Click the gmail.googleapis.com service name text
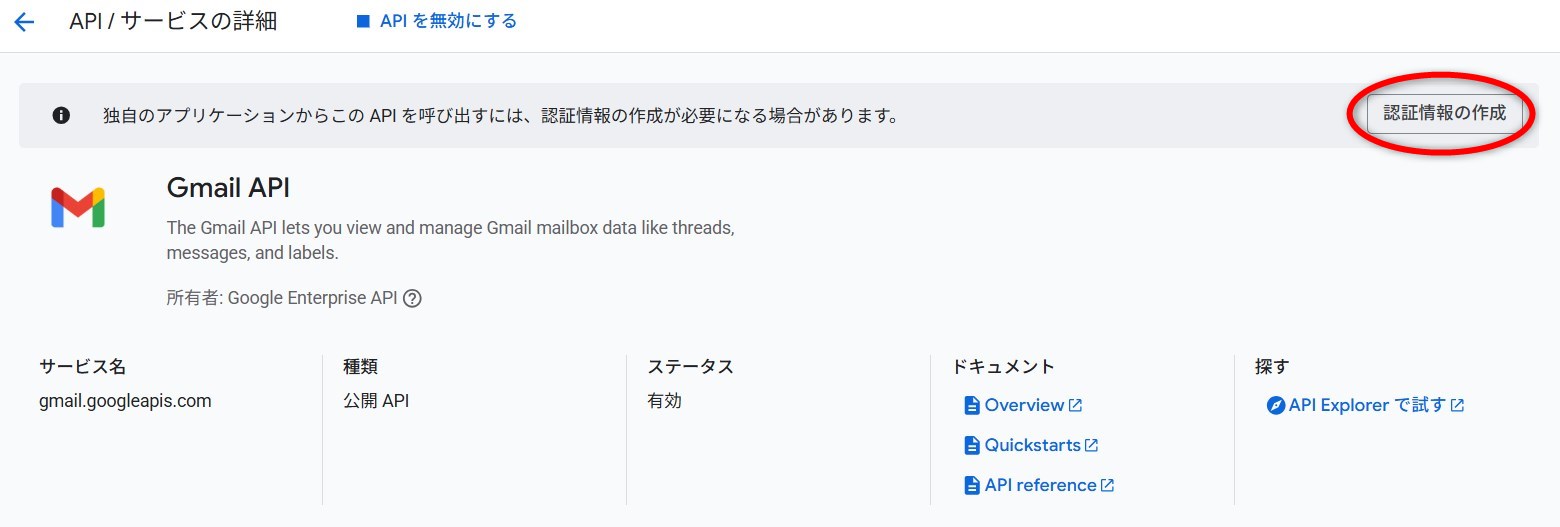Image resolution: width=1560 pixels, height=527 pixels. pyautogui.click(x=125, y=401)
